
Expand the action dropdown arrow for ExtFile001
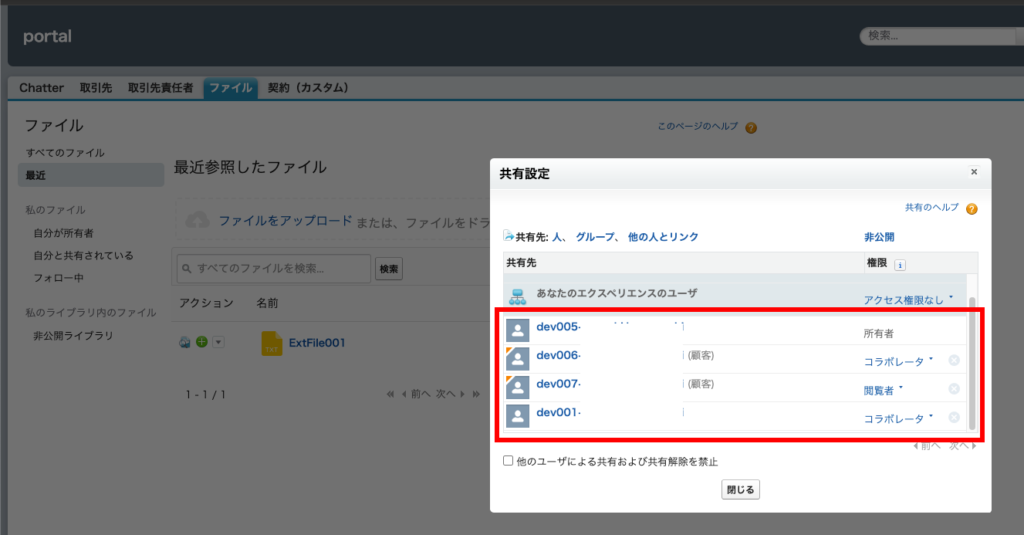(218, 342)
